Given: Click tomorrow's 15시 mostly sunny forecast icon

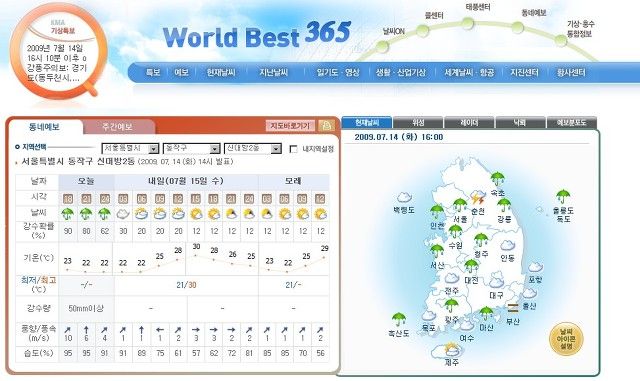Looking at the screenshot, I should coord(196,214).
